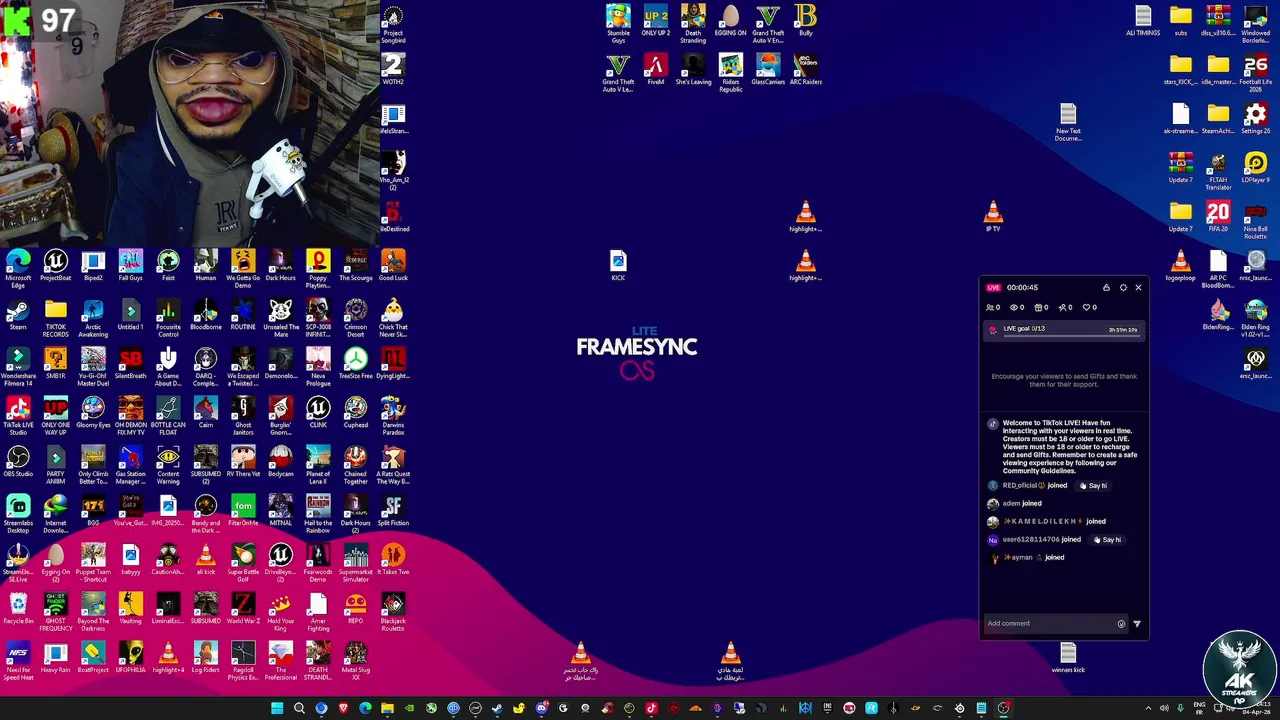The height and width of the screenshot is (720, 1280).
Task: Open the Elden Ring shortcut
Action: click(x=1256, y=317)
